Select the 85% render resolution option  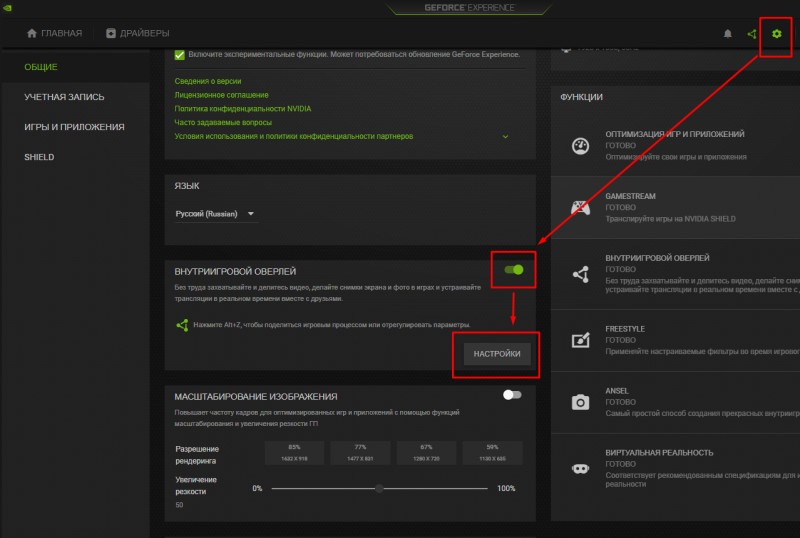coord(294,453)
